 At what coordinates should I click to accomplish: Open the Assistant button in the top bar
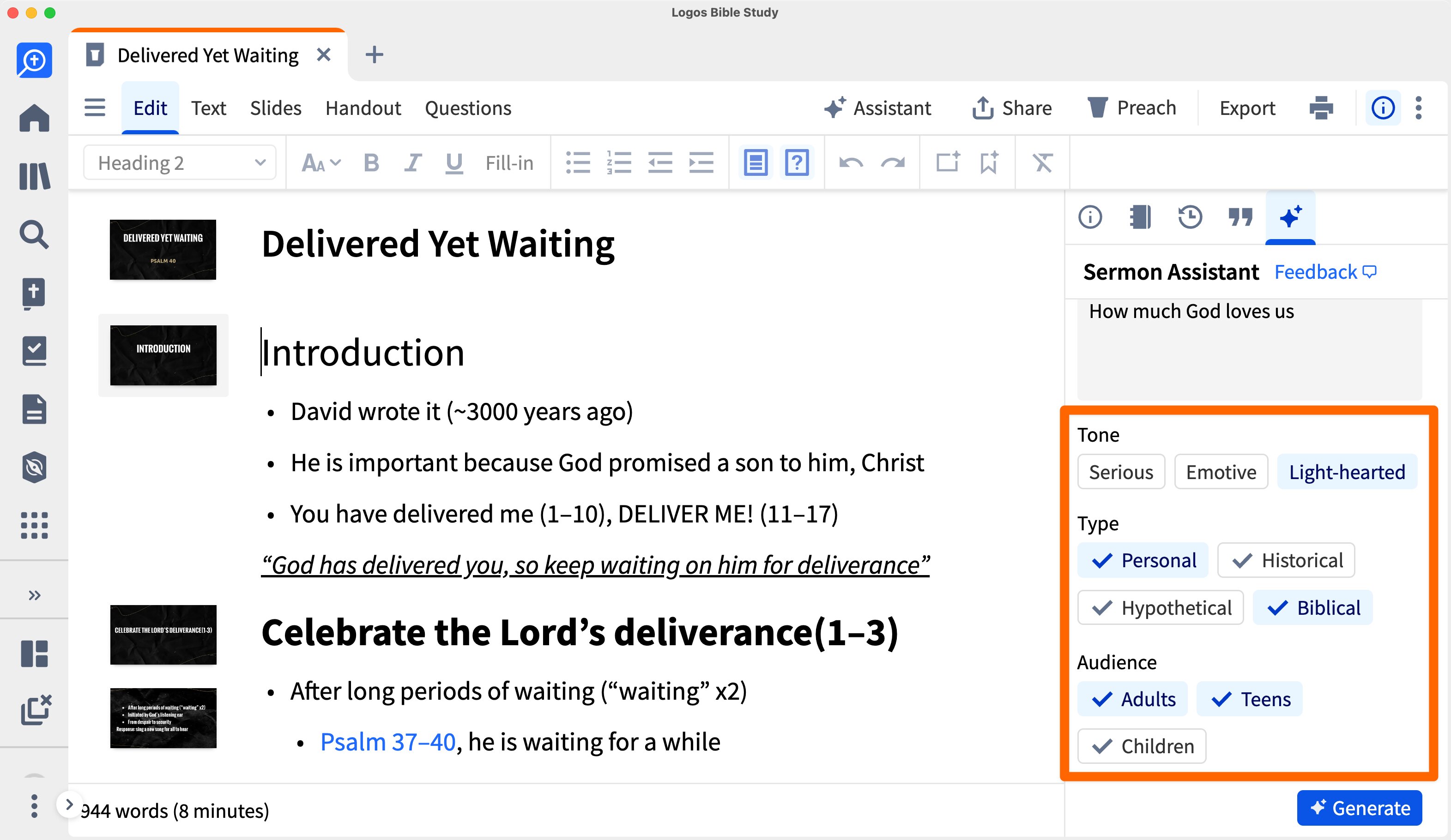click(x=877, y=108)
